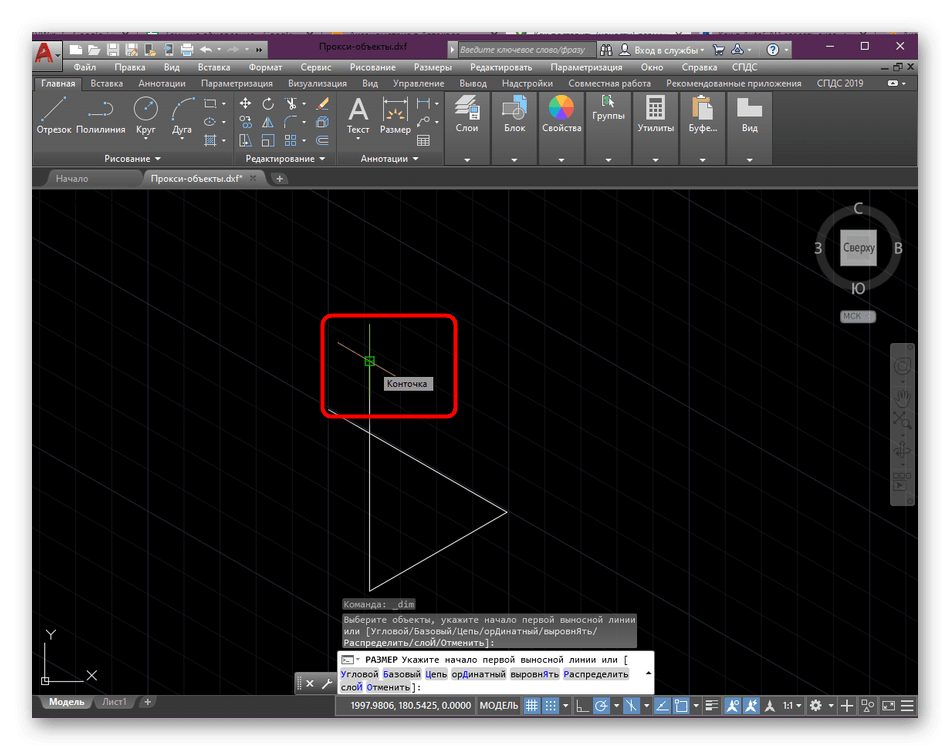Open the Блок (Block) panel
Image resolution: width=950 pixels, height=750 pixels.
pyautogui.click(x=514, y=114)
